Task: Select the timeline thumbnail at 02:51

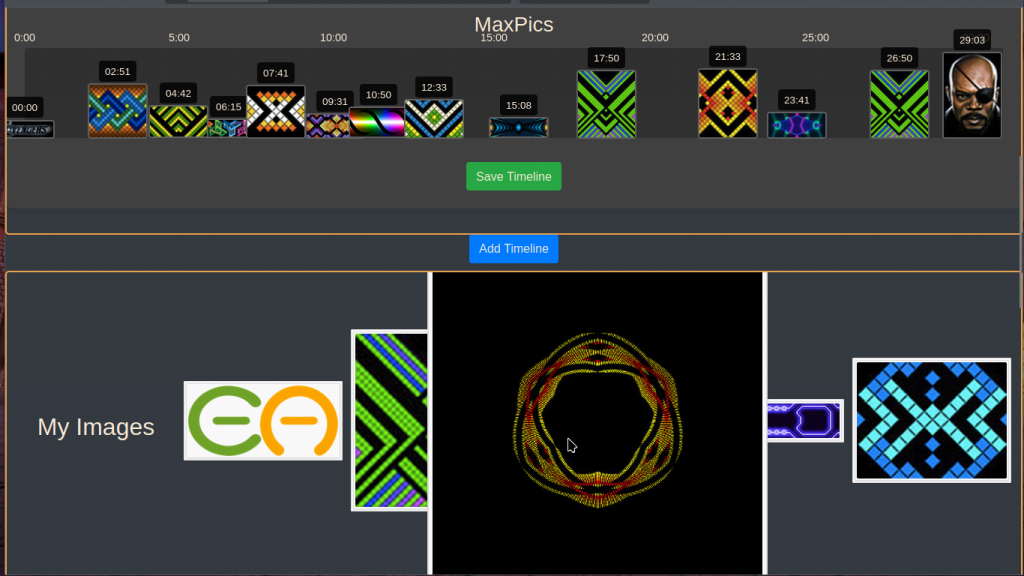Action: [118, 111]
